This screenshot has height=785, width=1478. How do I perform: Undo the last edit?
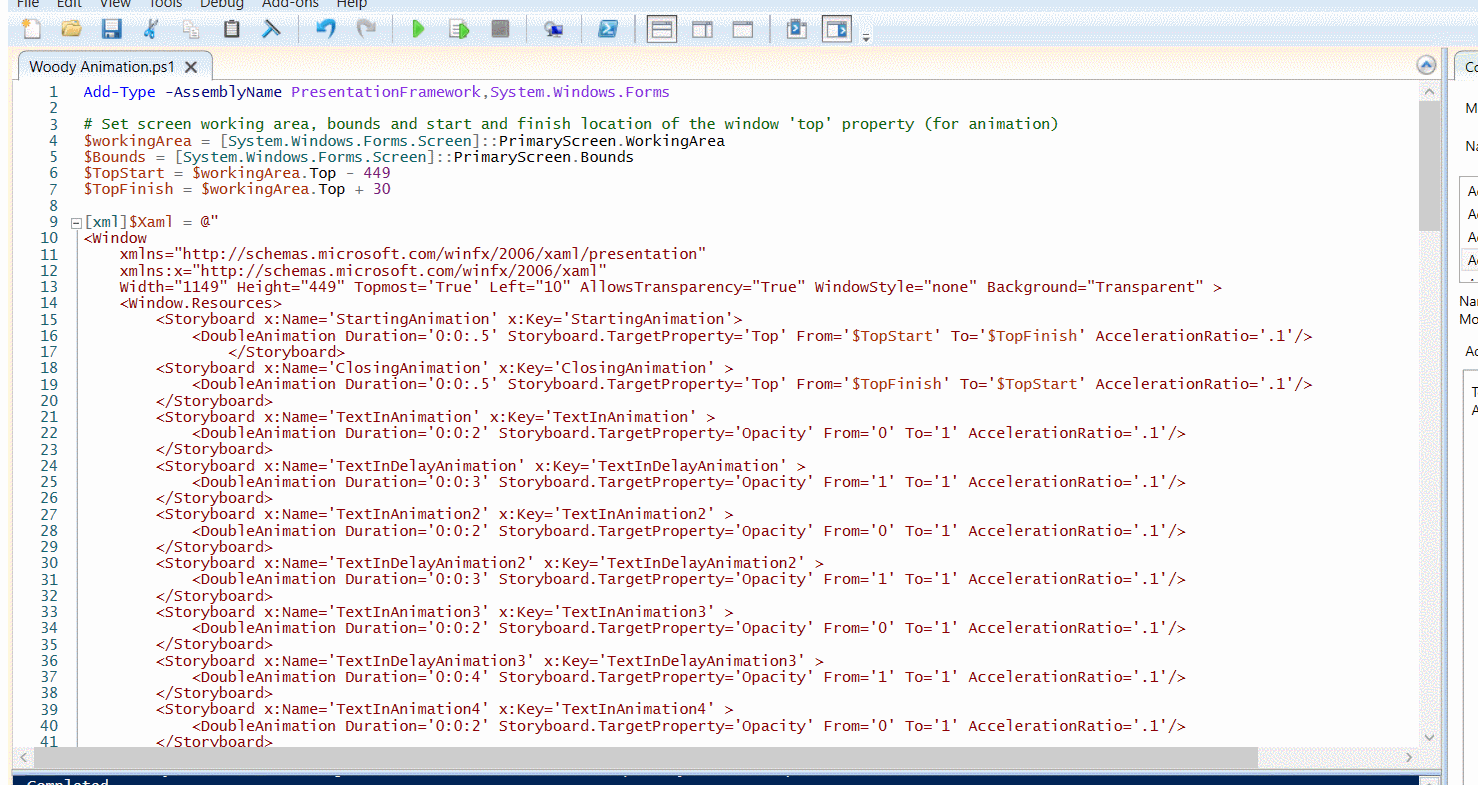326,29
